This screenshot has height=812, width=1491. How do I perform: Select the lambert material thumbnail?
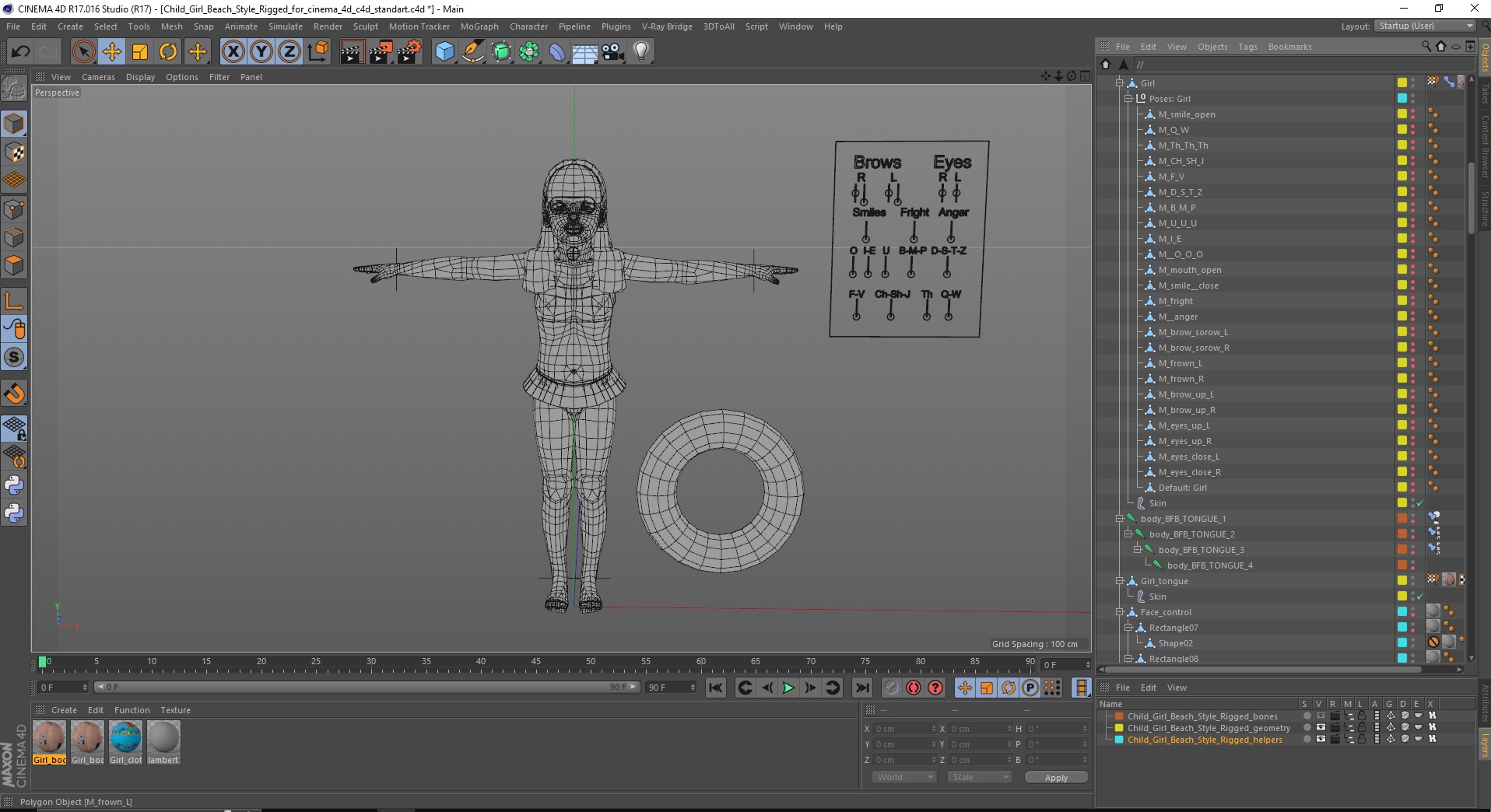pos(163,742)
